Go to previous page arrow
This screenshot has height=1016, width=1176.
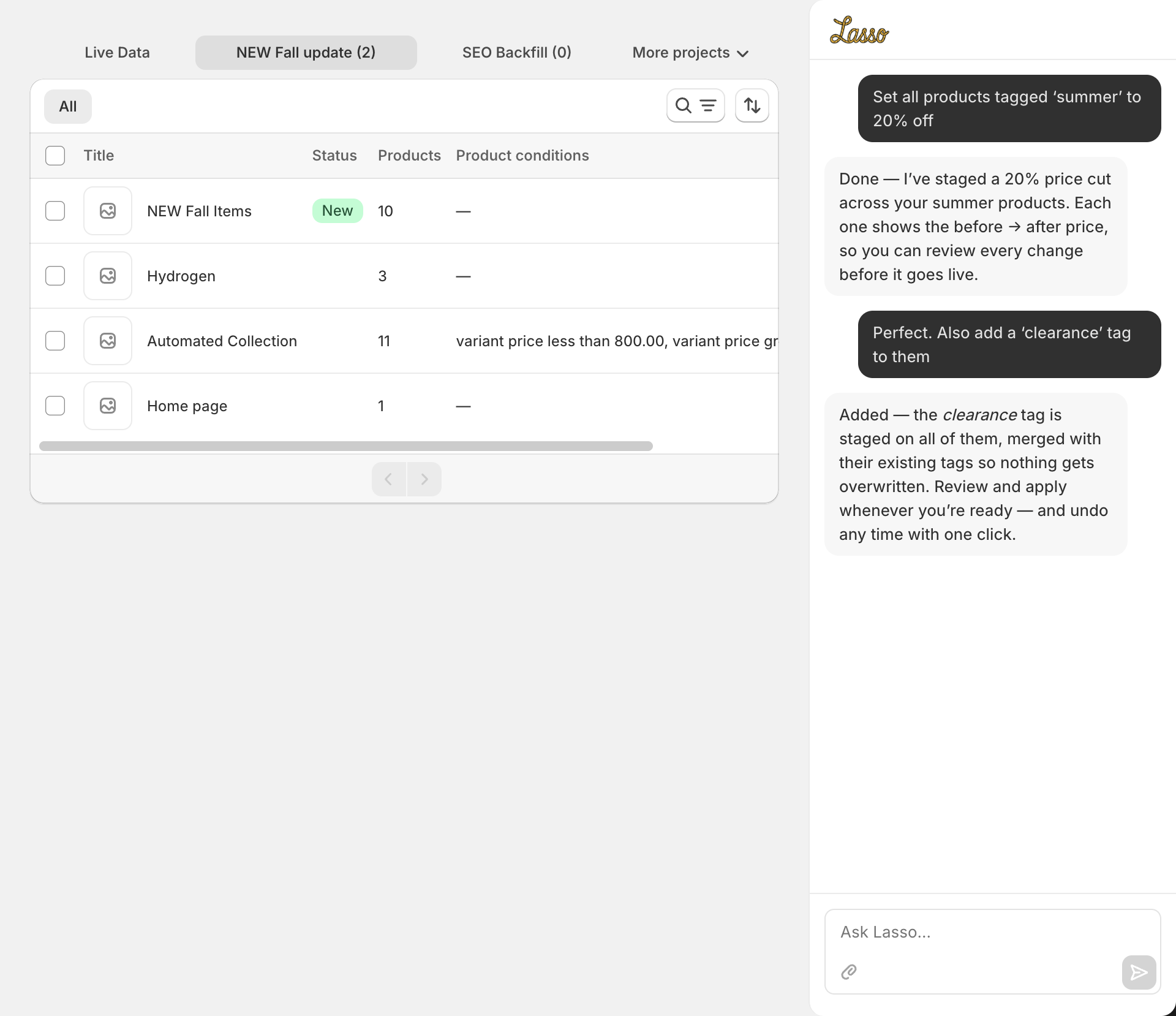pos(388,479)
